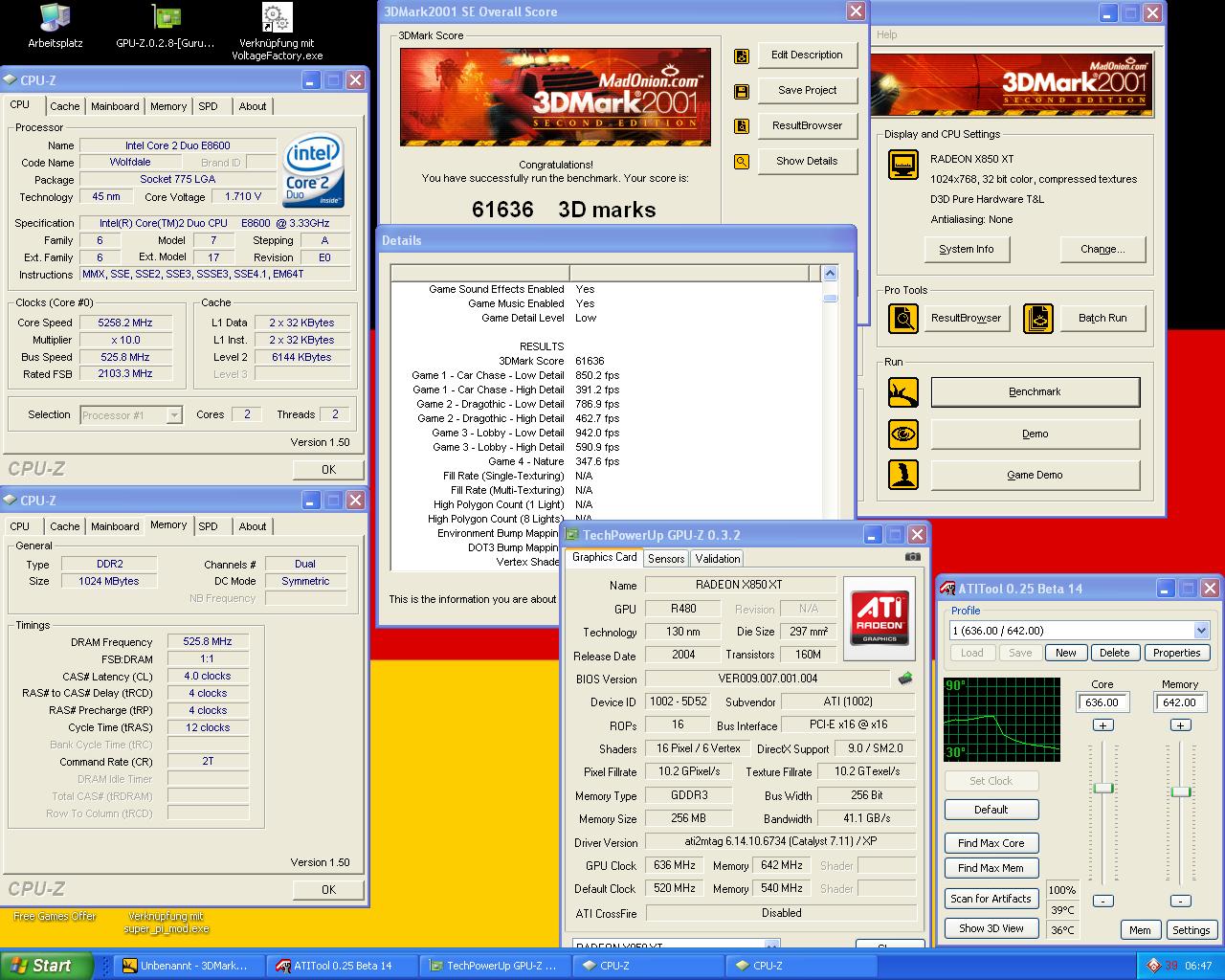Click the Free Games Offer desktop item
The height and width of the screenshot is (980, 1225).
point(55,917)
